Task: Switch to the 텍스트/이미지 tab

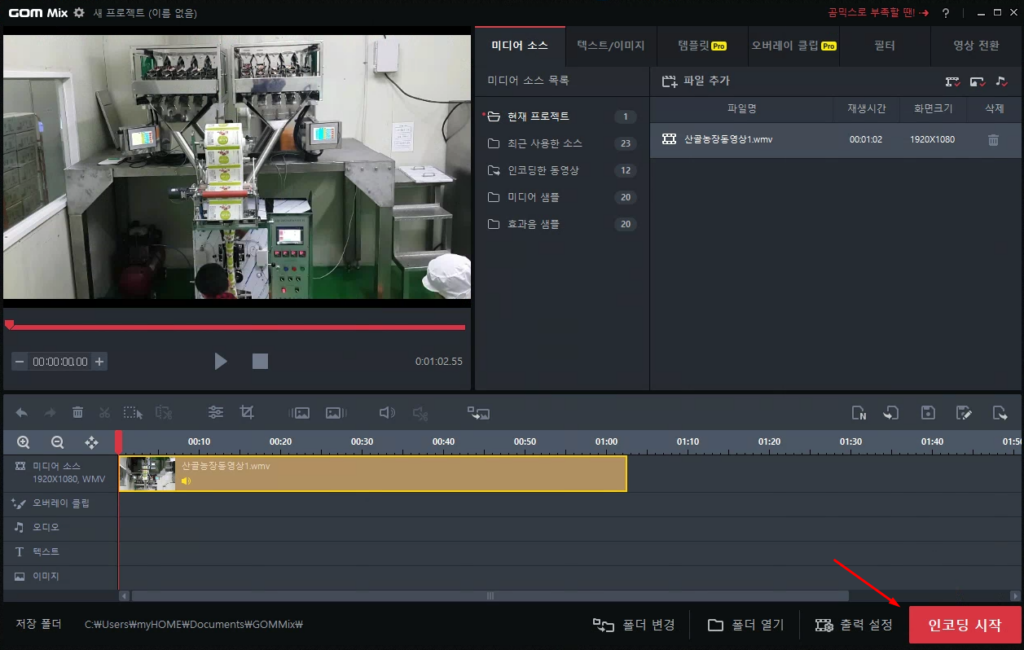Action: coord(610,46)
